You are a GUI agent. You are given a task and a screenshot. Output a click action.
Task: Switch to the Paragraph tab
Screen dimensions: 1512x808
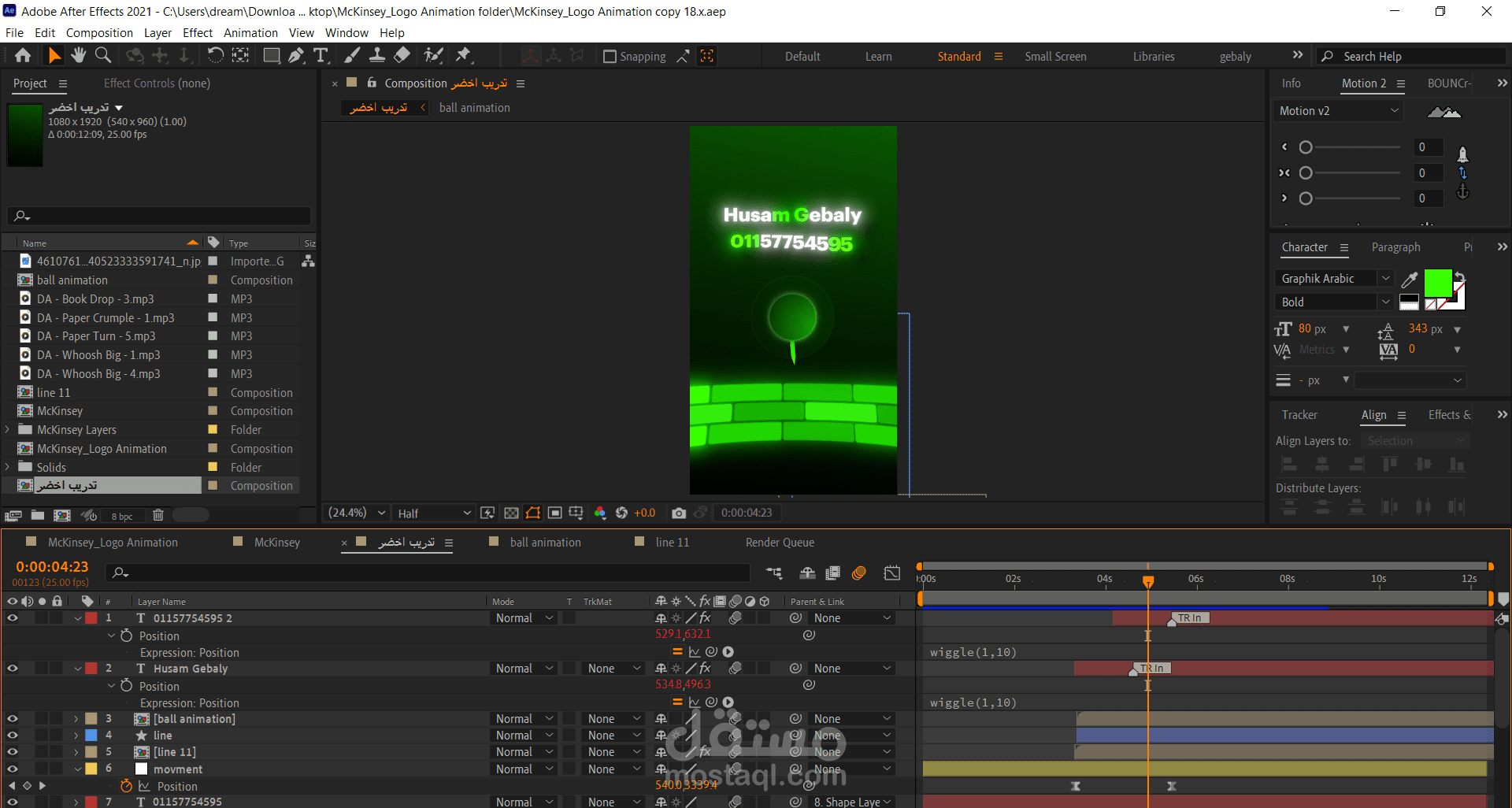pos(1395,247)
